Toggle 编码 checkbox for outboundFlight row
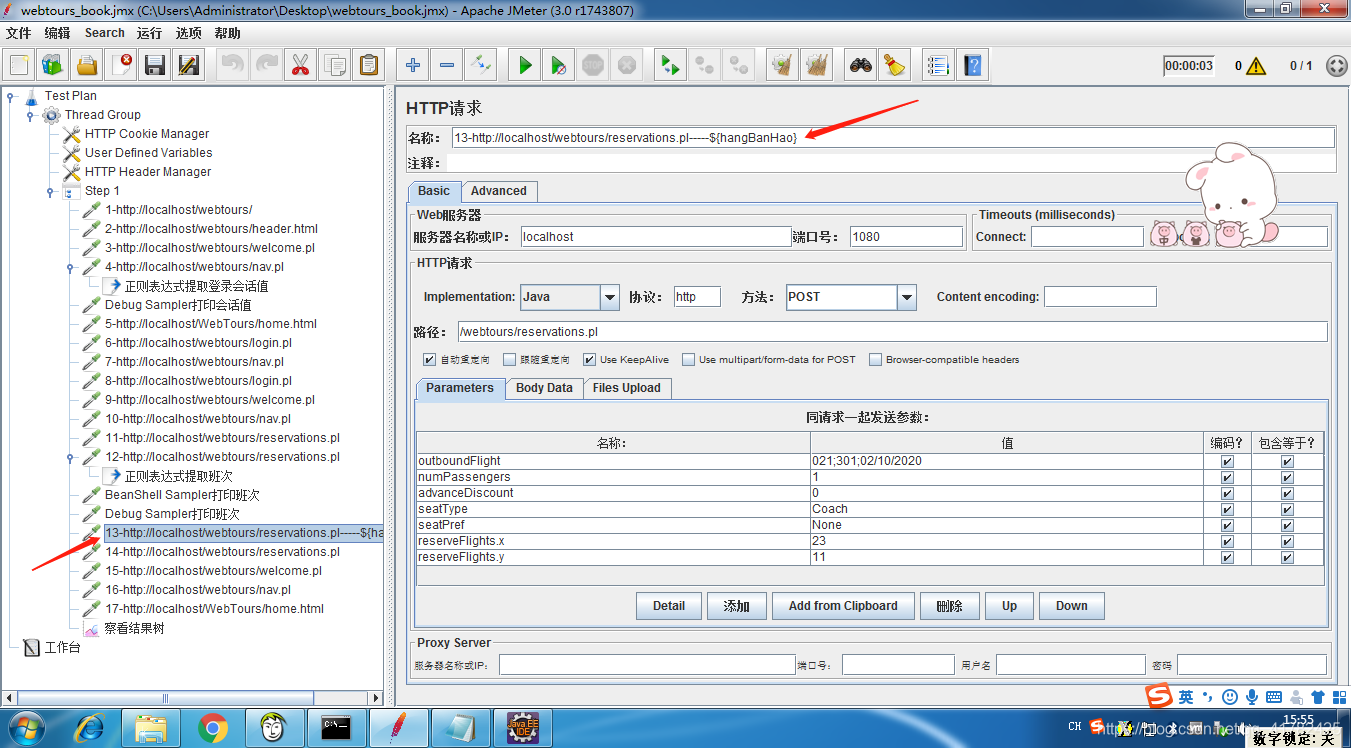The width and height of the screenshot is (1351, 748). click(1227, 461)
